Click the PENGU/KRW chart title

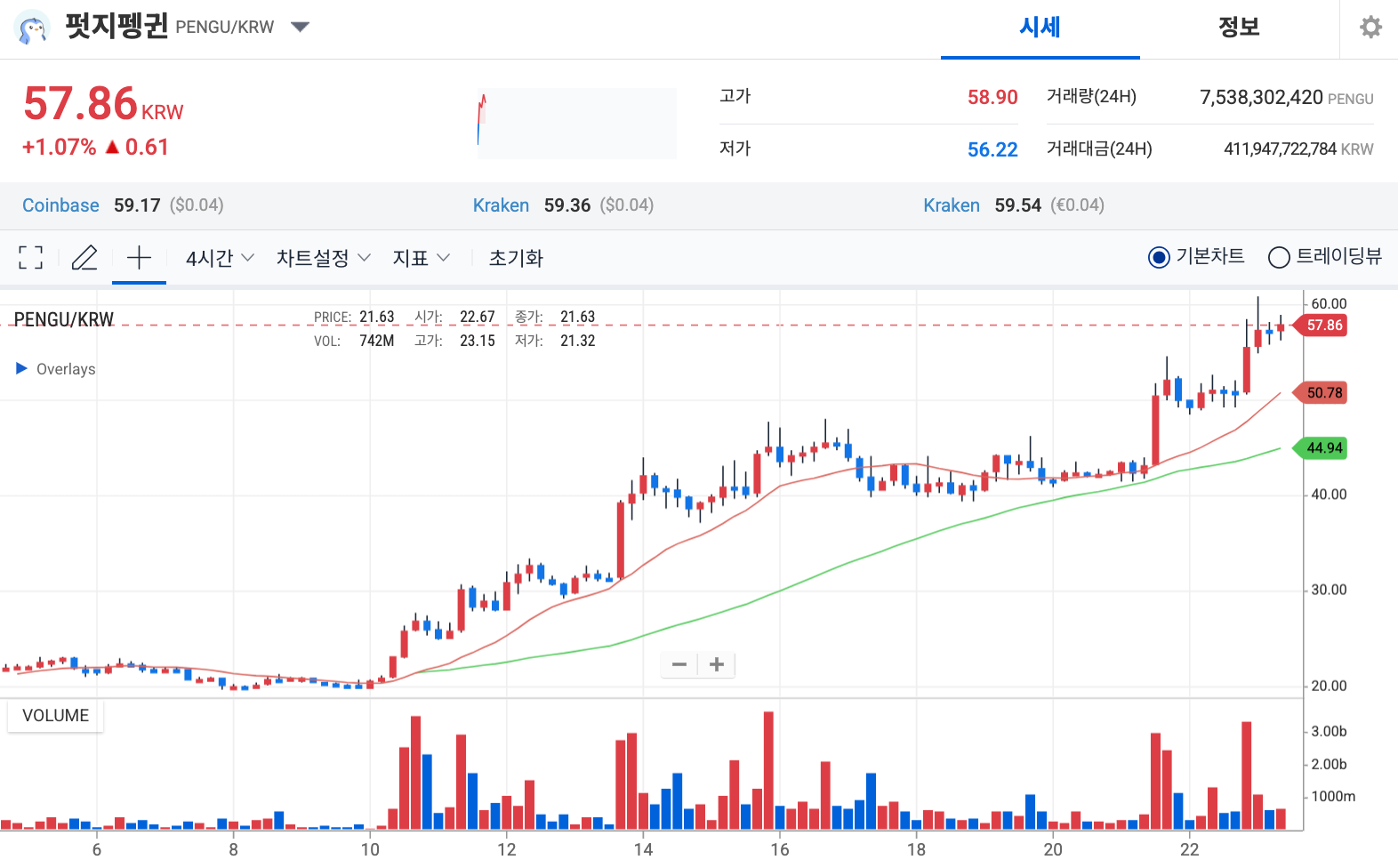click(x=64, y=319)
